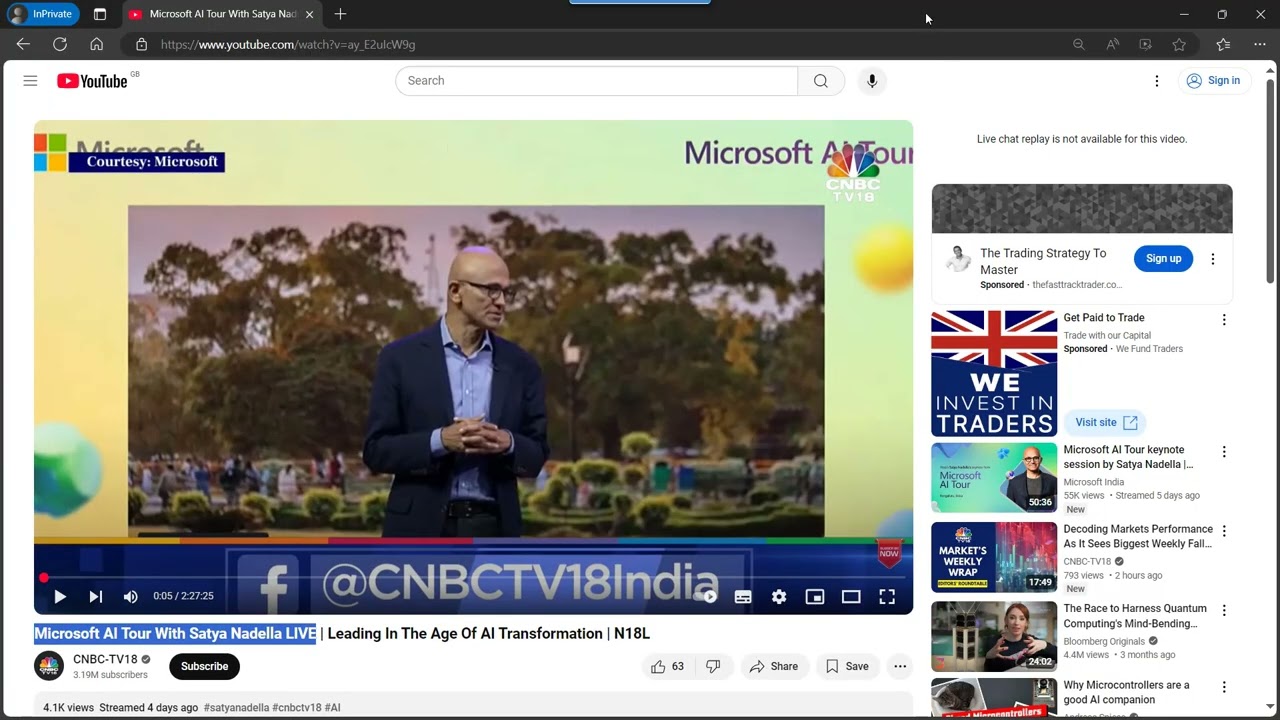Open options for Quantum Computing video

[1224, 610]
